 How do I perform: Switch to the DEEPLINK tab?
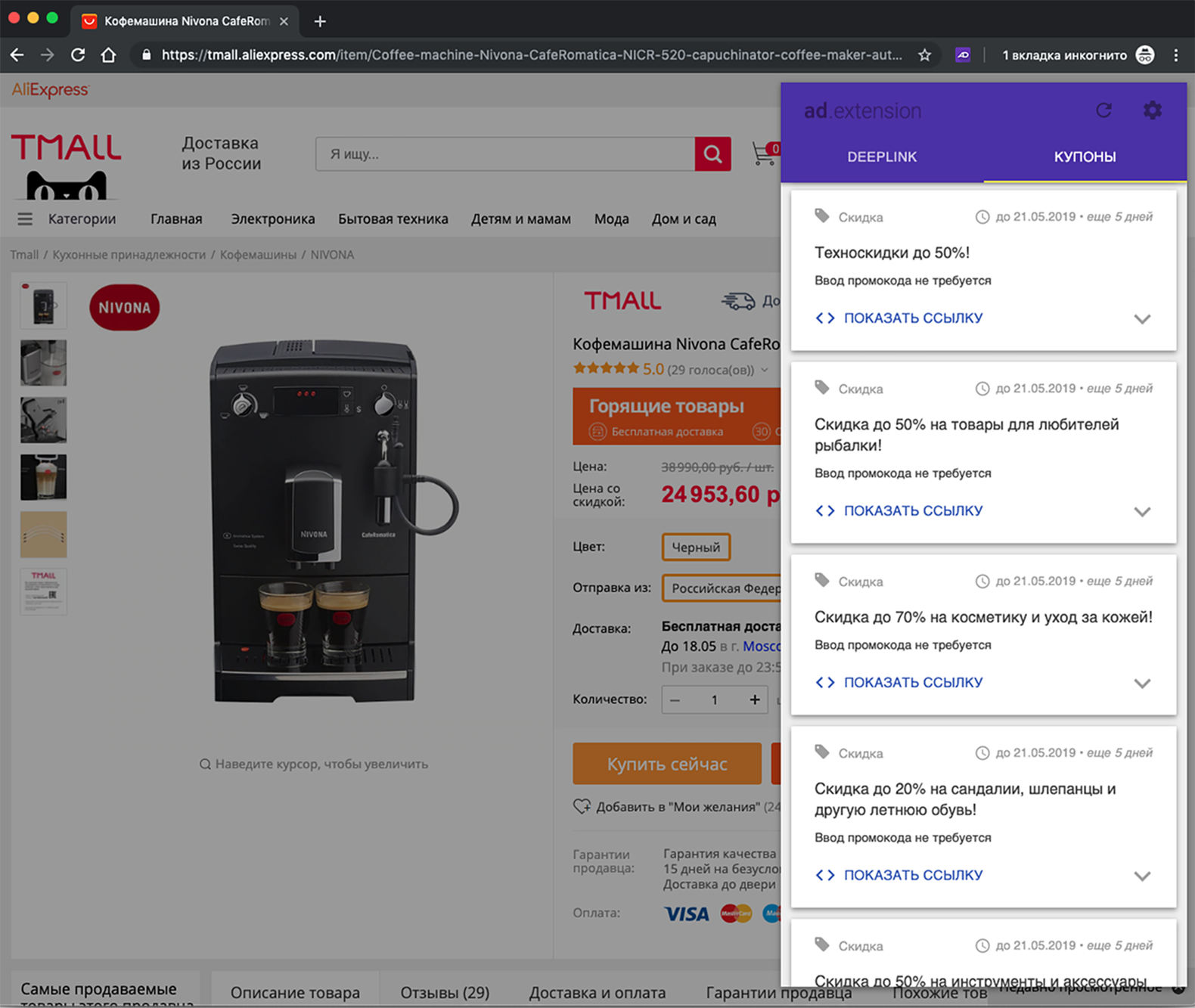881,157
